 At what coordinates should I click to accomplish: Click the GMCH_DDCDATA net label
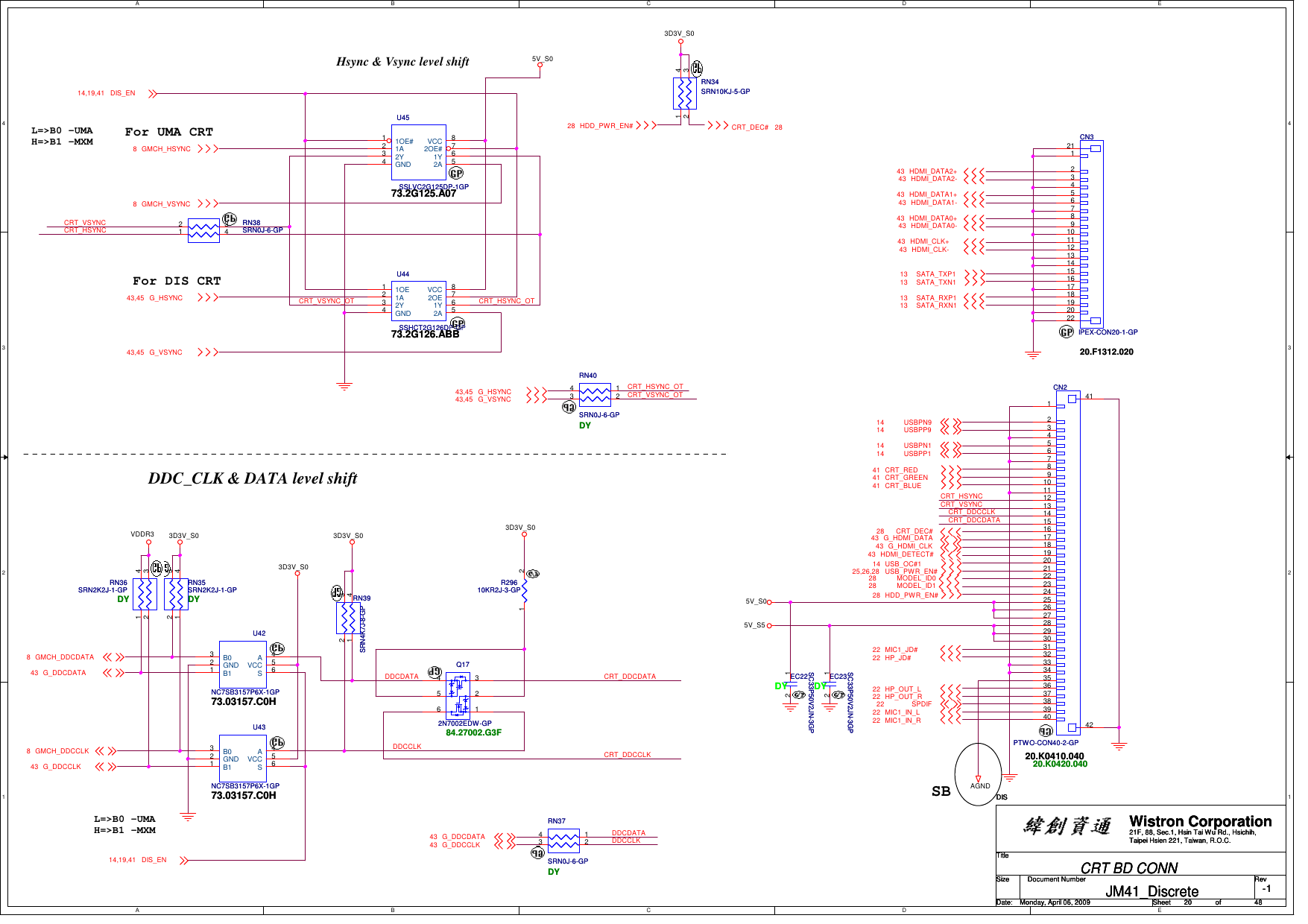(65, 657)
